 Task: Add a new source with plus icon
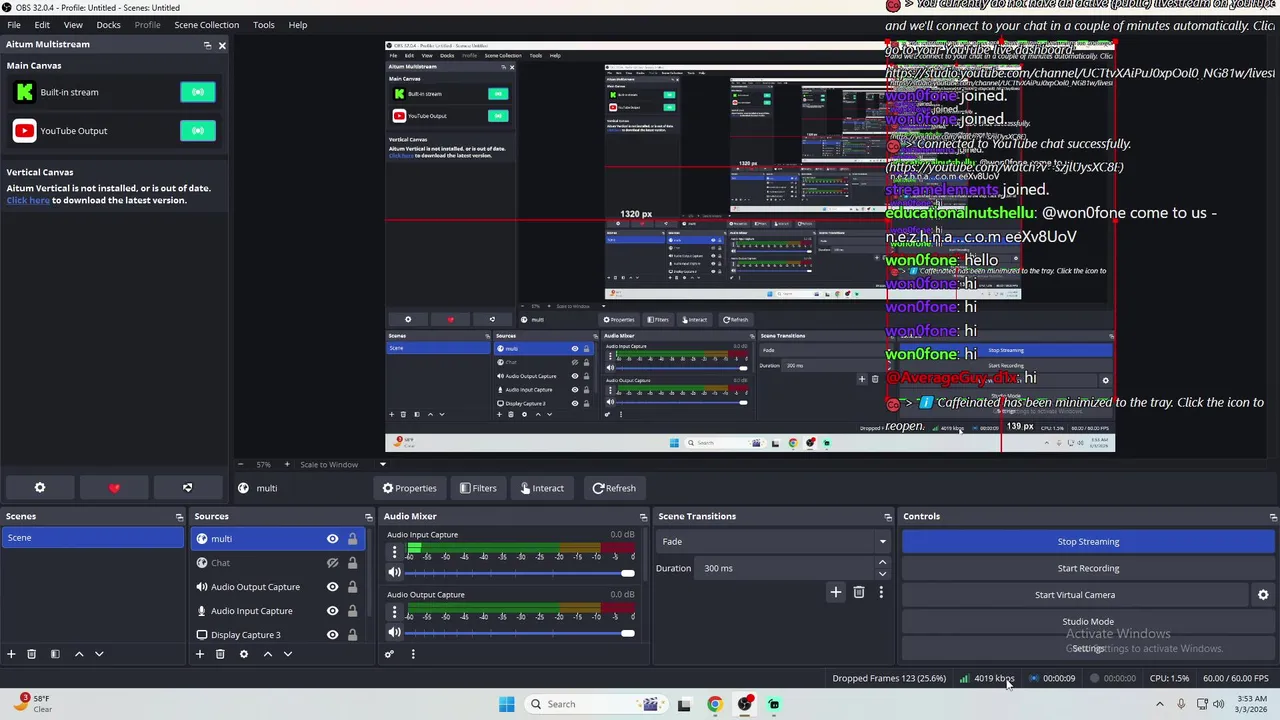[200, 654]
